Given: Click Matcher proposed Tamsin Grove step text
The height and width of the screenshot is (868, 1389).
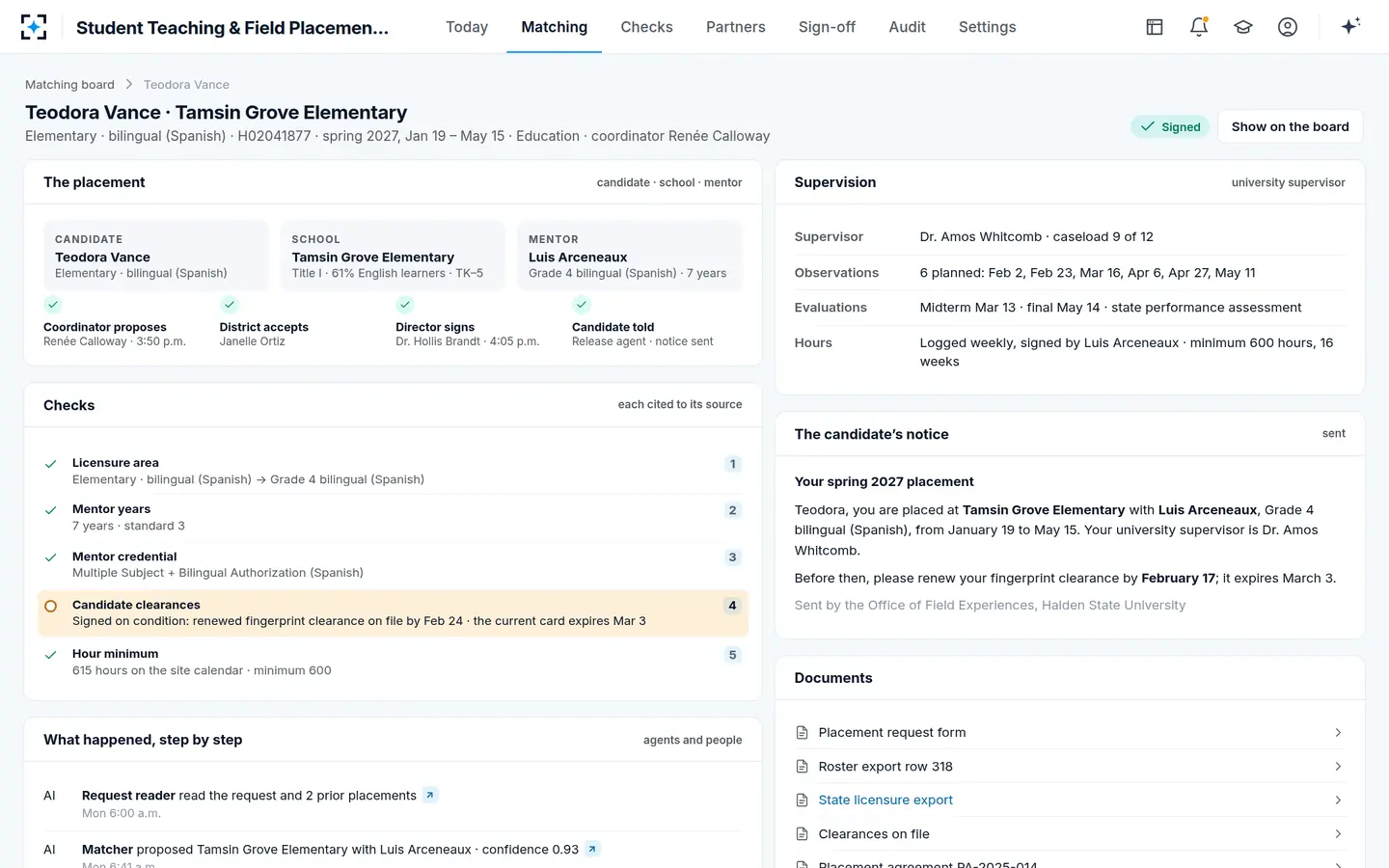Looking at the screenshot, I should click(x=330, y=850).
